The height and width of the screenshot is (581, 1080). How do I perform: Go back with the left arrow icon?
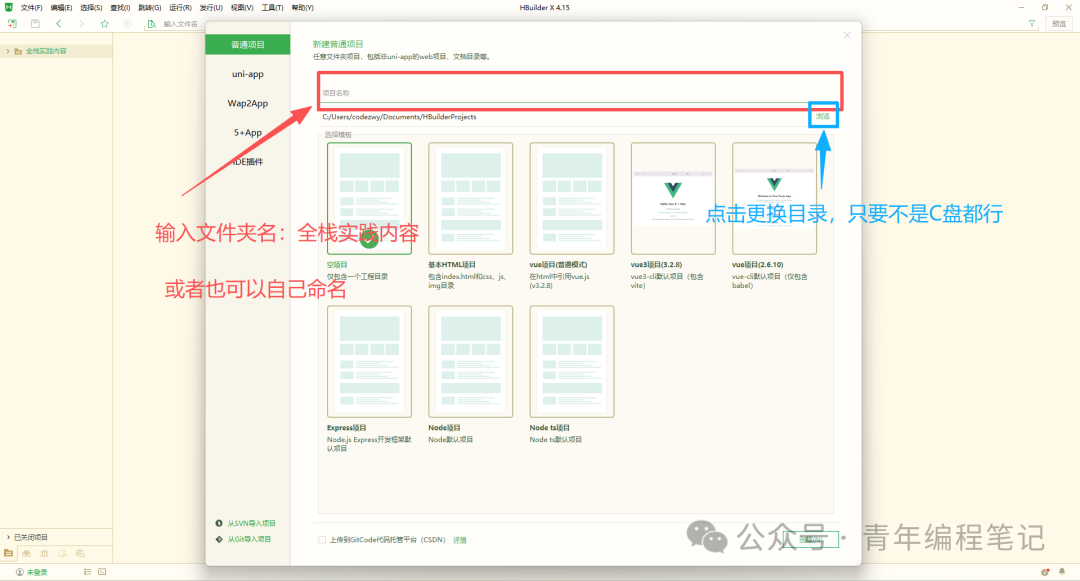coord(59,23)
